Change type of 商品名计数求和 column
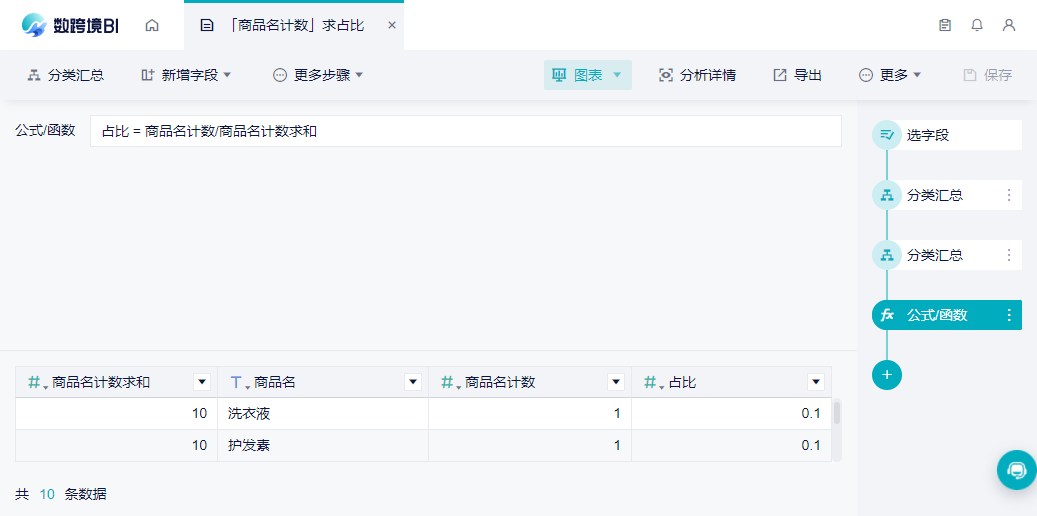Image resolution: width=1037 pixels, height=516 pixels. [37, 382]
